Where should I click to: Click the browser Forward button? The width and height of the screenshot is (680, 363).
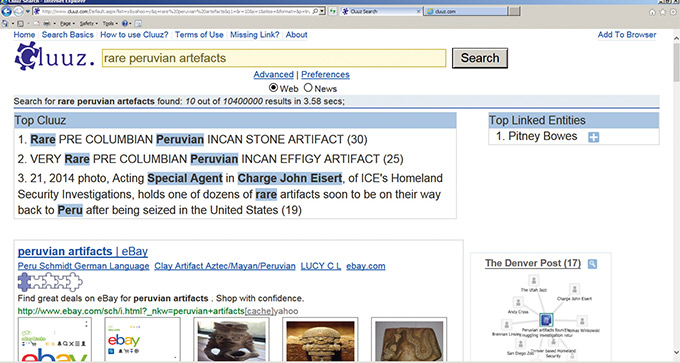click(18, 12)
